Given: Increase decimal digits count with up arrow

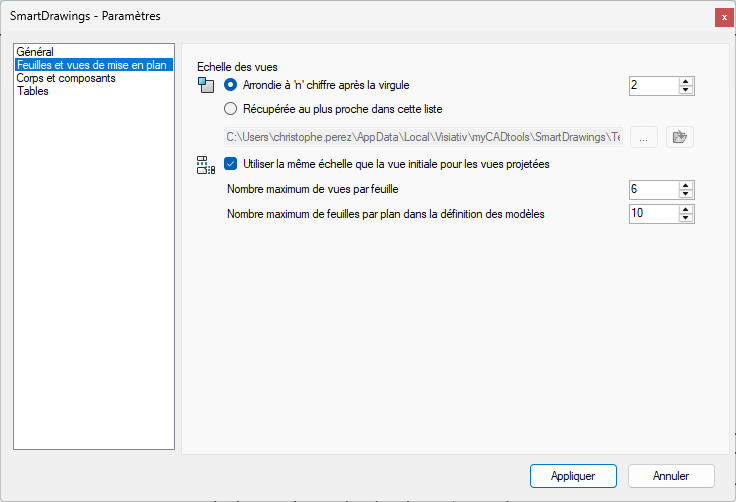Looking at the screenshot, I should (x=685, y=81).
